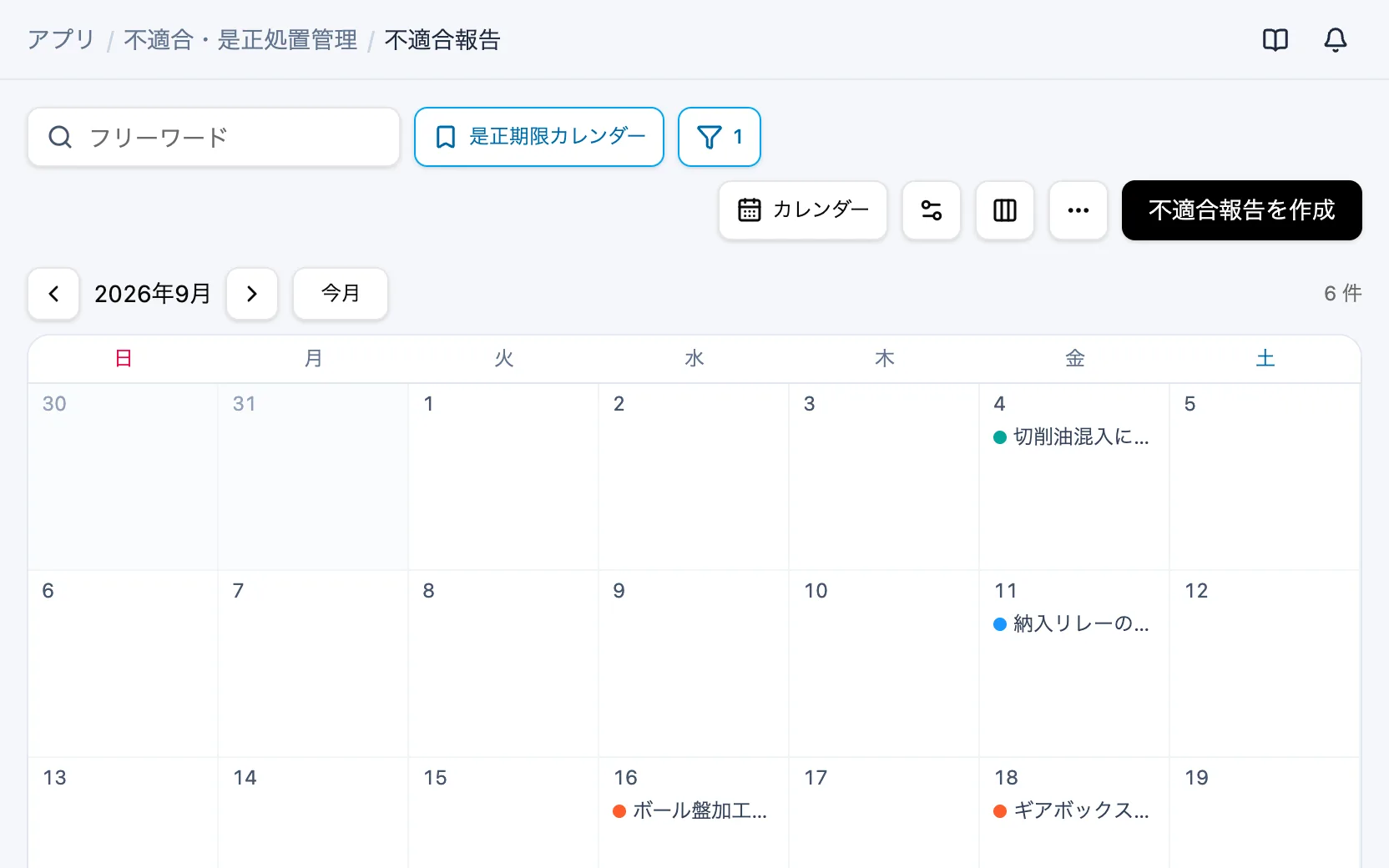The width and height of the screenshot is (1389, 868).
Task: Open the three-dot more options menu
Action: coord(1078,210)
